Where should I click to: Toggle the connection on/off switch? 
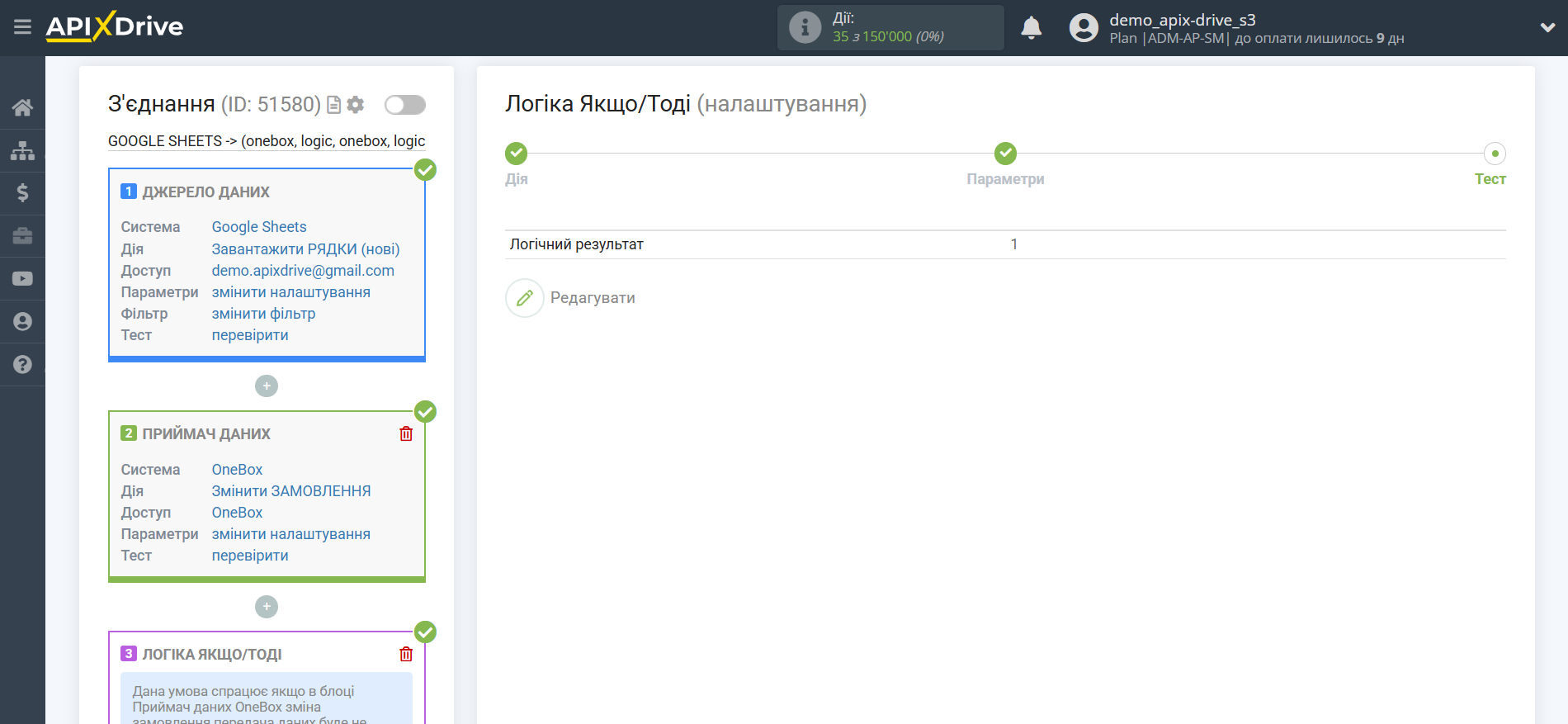[x=405, y=105]
